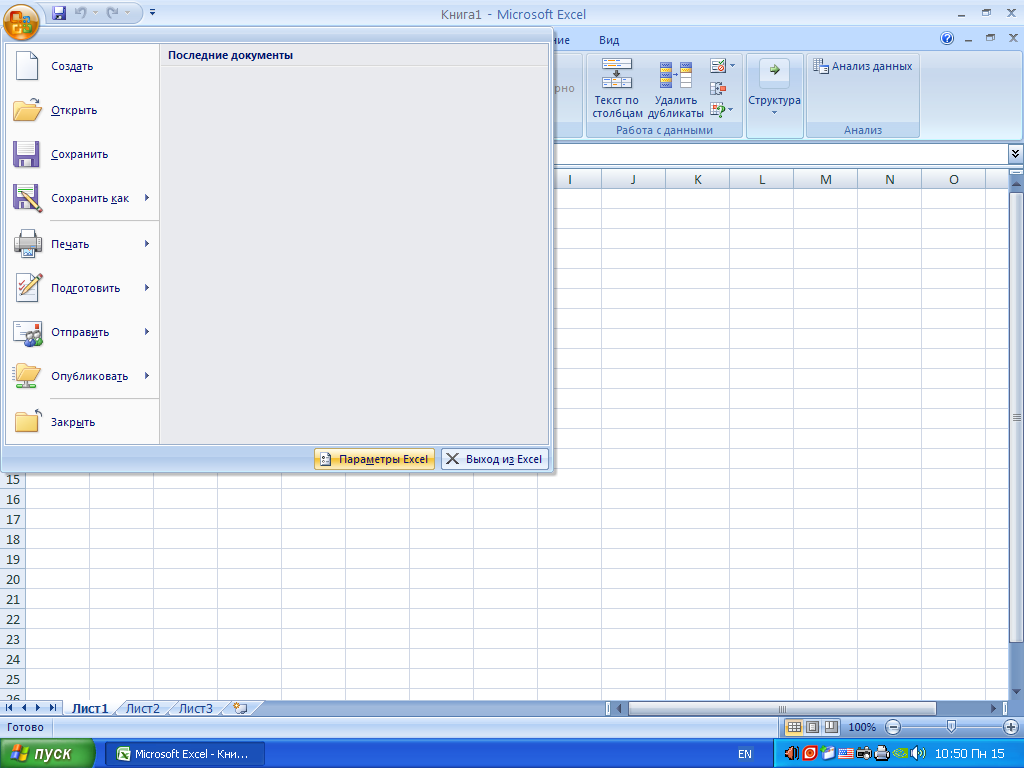Screen dimensions: 1024x768
Task: Select column M header
Action: coord(825,180)
